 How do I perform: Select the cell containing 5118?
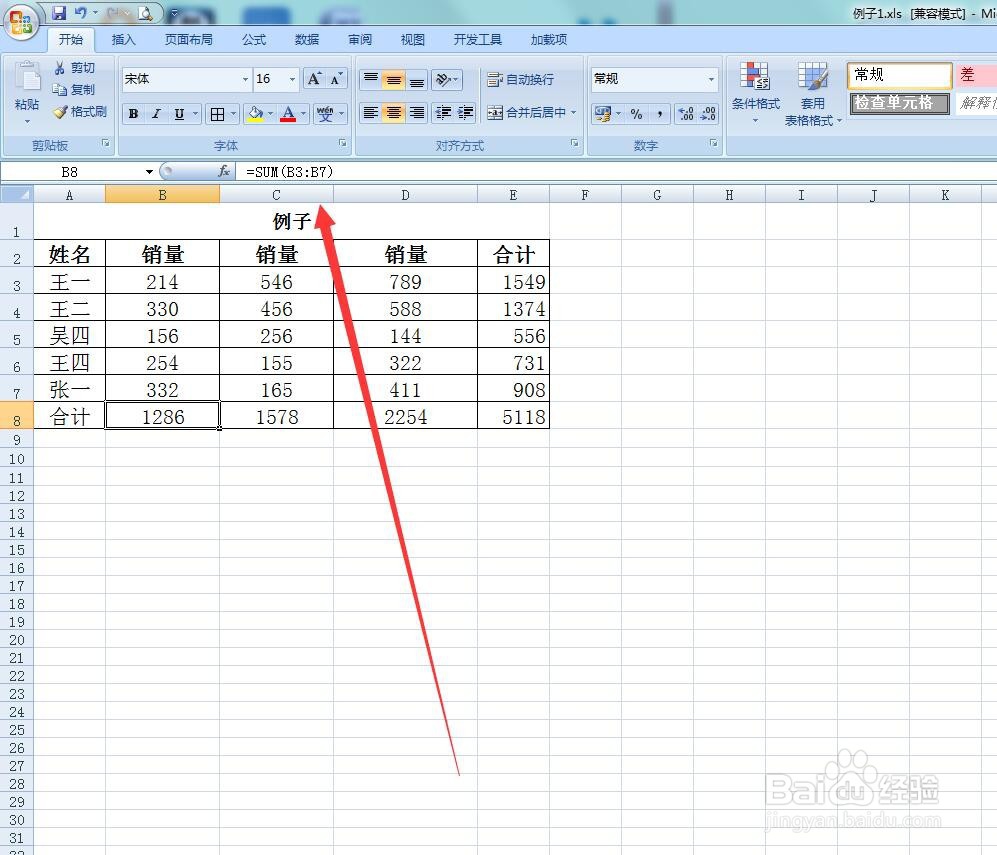click(513, 417)
